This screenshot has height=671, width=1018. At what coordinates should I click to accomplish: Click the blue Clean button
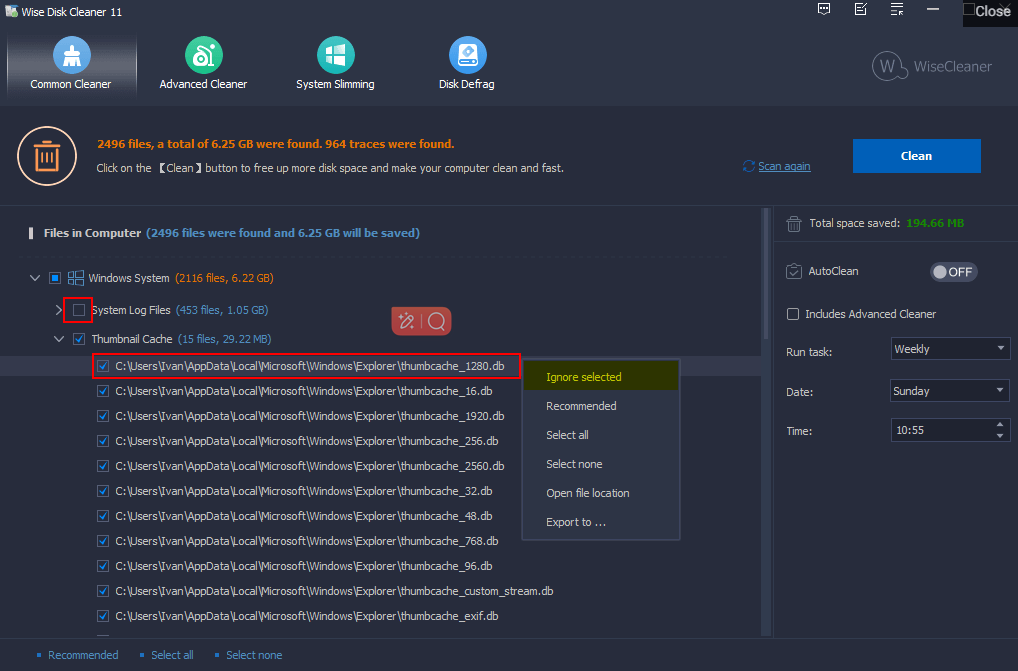coord(916,156)
